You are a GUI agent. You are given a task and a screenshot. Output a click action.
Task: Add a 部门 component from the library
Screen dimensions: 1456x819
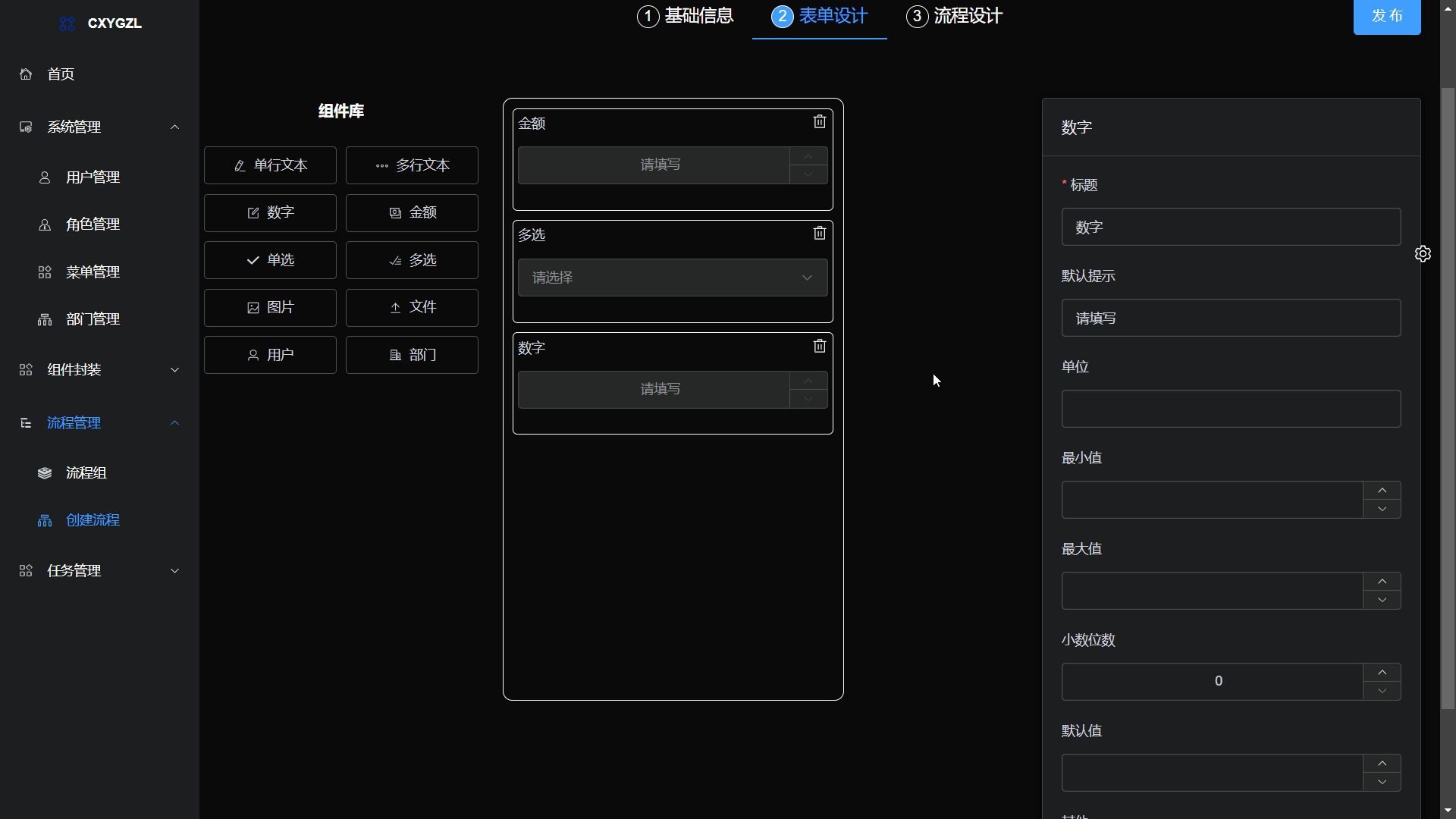(412, 355)
